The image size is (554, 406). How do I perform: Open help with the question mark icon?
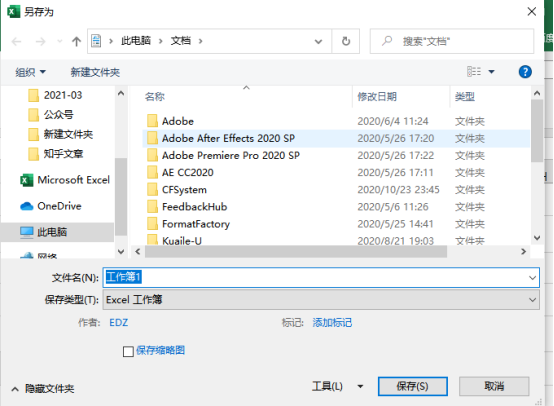pyautogui.click(x=525, y=72)
